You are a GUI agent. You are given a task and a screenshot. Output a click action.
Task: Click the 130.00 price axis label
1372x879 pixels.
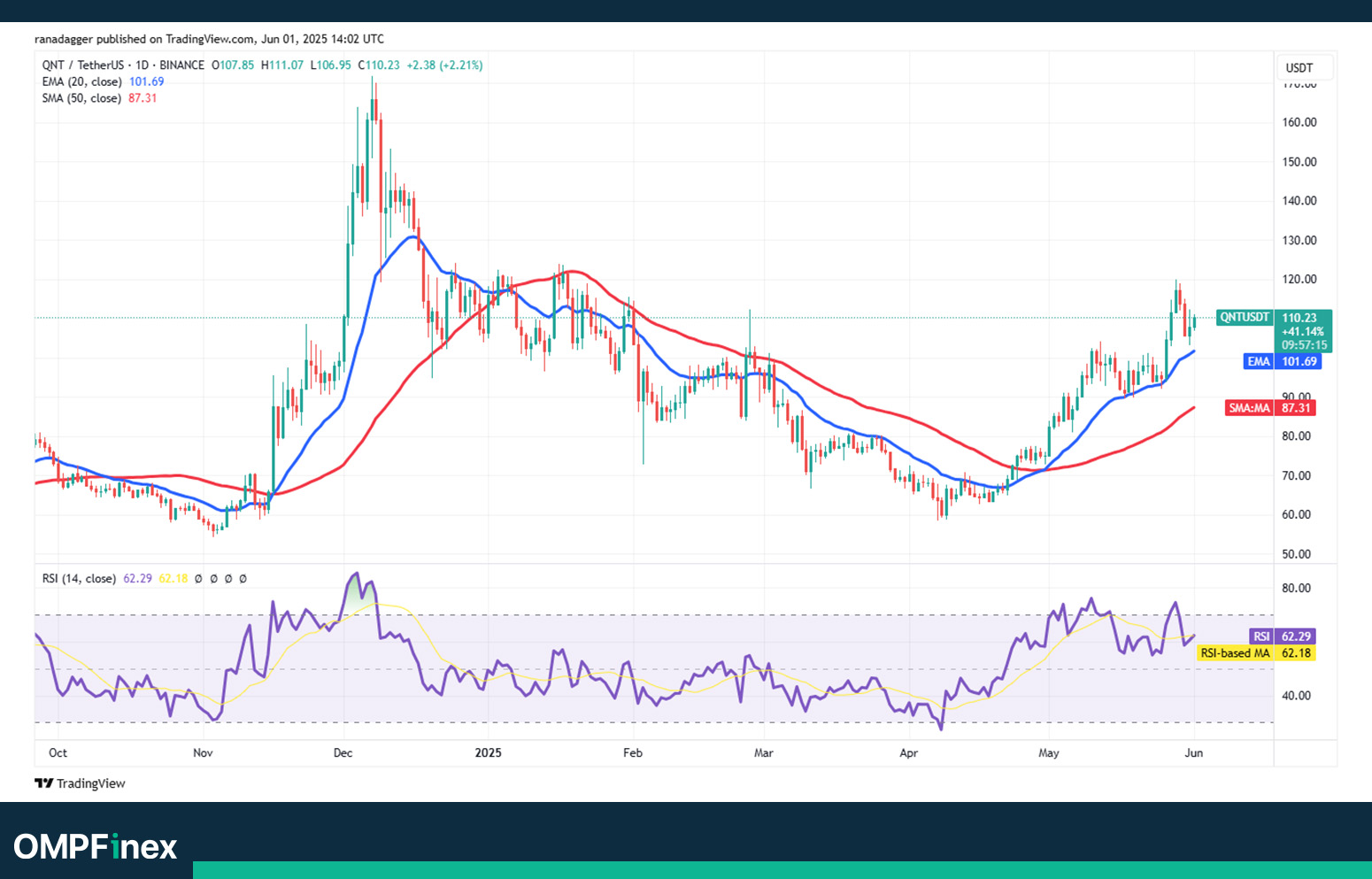click(1299, 241)
